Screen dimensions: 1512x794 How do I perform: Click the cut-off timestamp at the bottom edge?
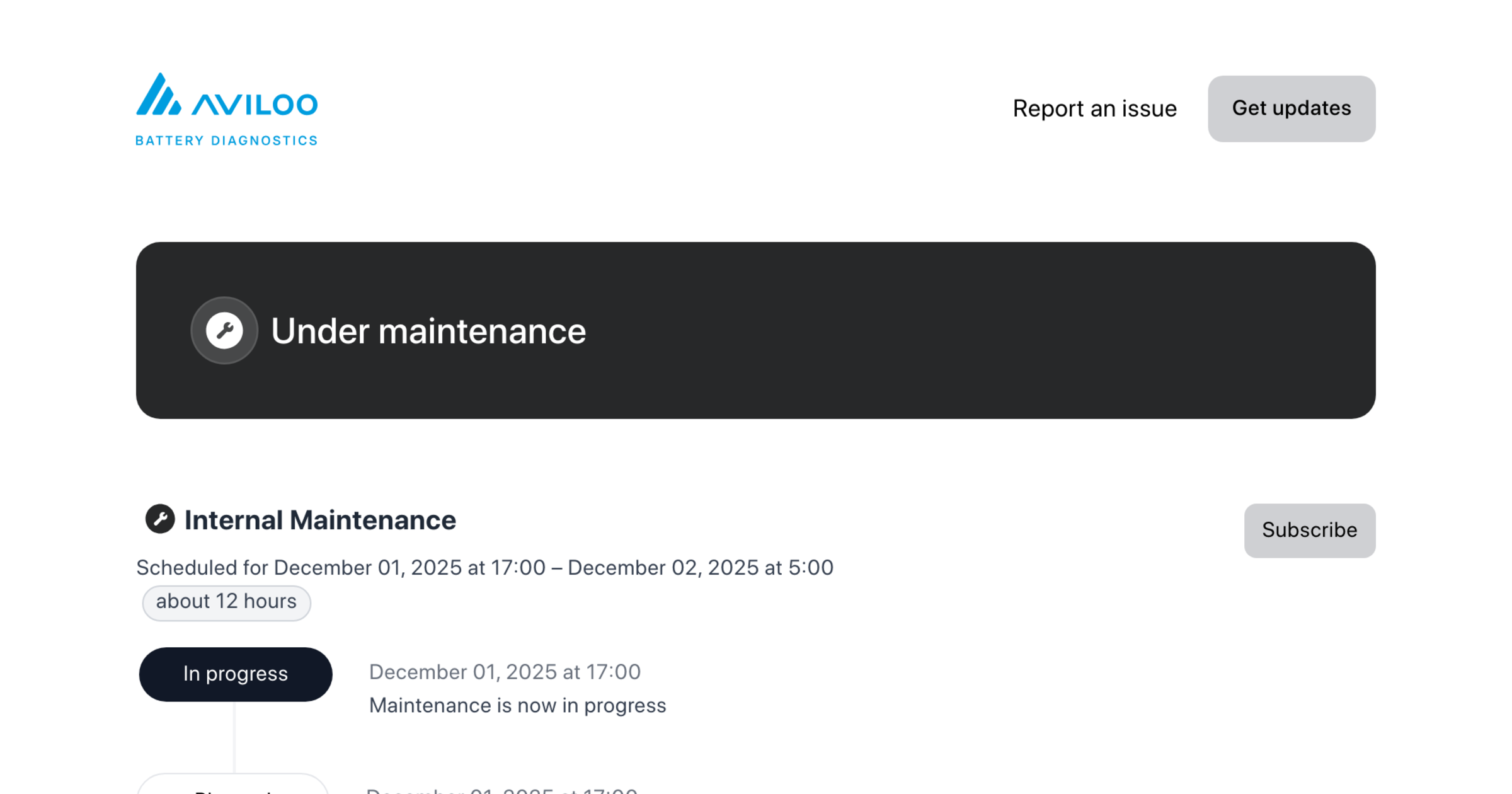coord(501,790)
